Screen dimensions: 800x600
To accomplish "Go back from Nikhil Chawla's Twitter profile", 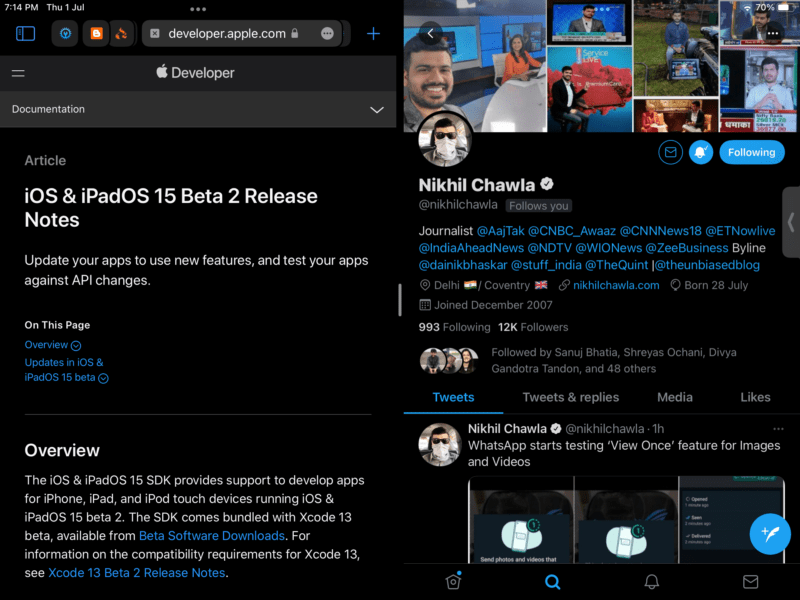I will click(x=431, y=34).
